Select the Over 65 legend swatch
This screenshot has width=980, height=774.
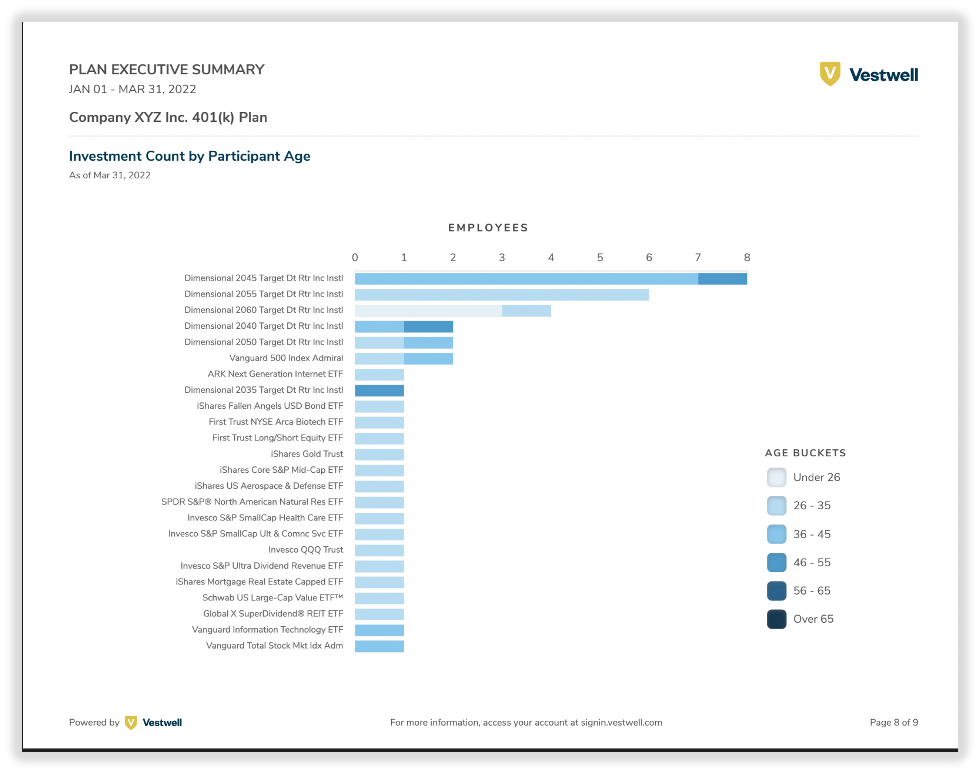point(776,619)
